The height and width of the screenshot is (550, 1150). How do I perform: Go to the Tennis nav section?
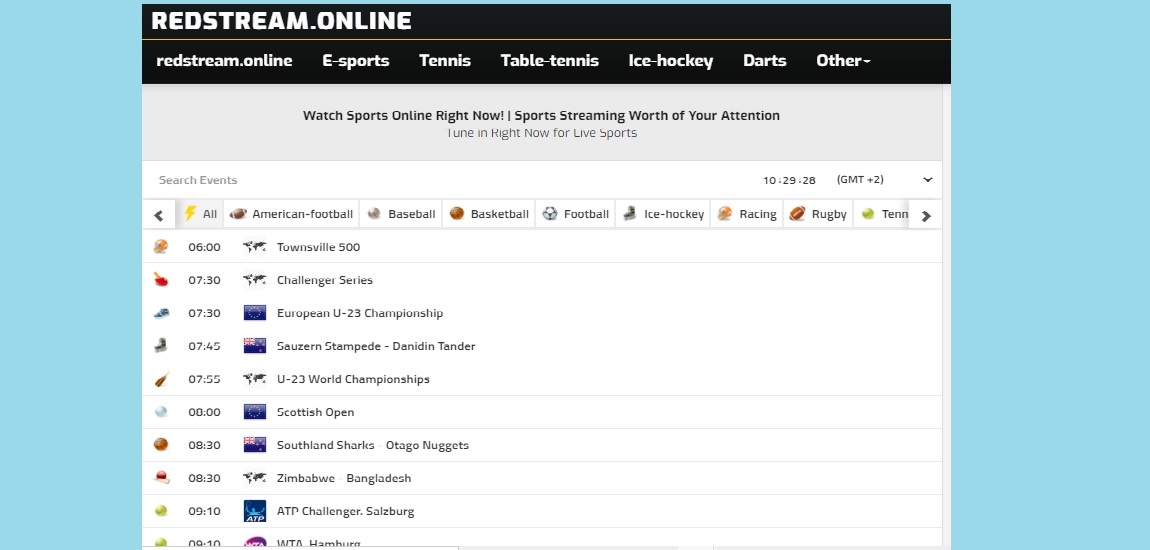click(444, 61)
